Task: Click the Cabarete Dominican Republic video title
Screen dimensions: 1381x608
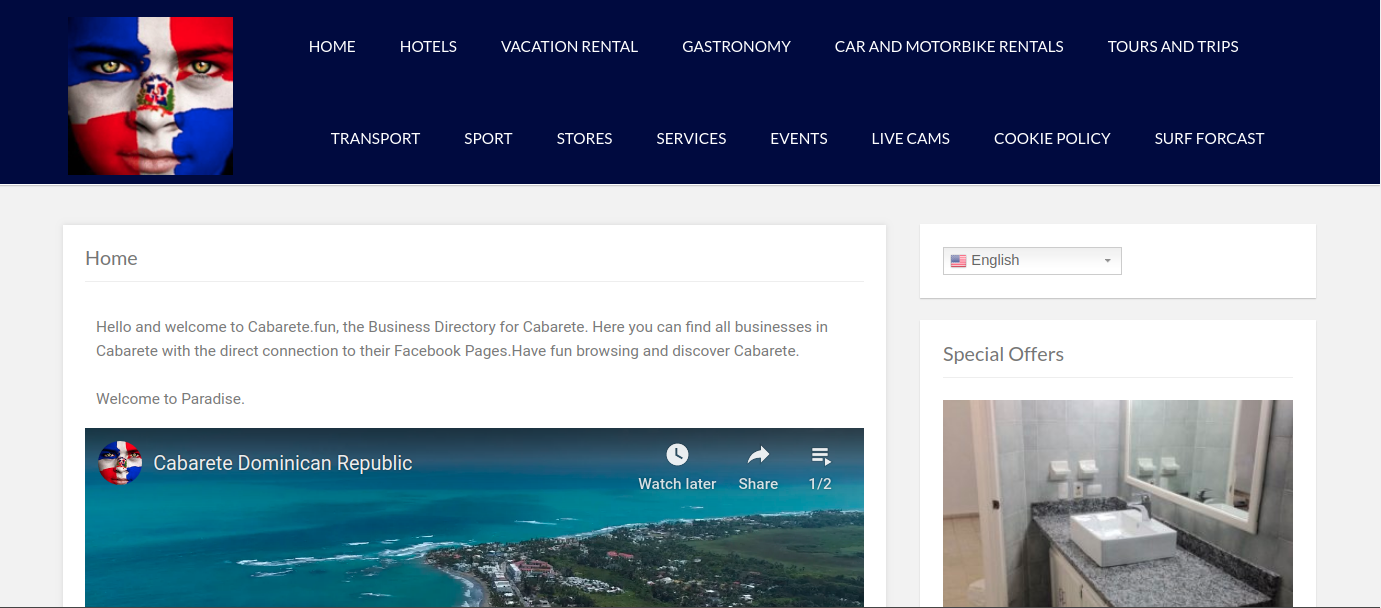Action: [283, 463]
